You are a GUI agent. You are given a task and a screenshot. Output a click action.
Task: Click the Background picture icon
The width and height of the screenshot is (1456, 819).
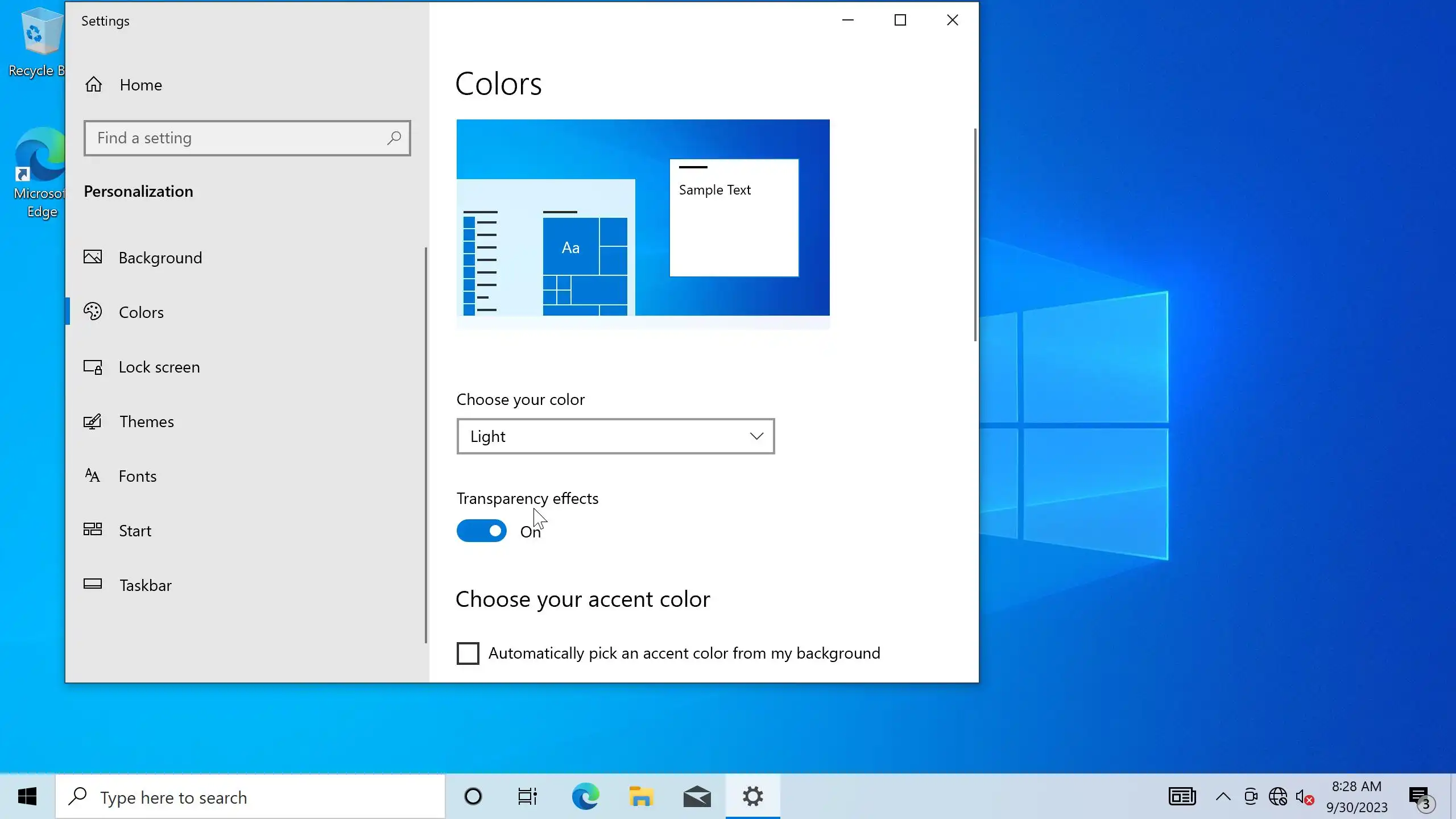click(93, 257)
